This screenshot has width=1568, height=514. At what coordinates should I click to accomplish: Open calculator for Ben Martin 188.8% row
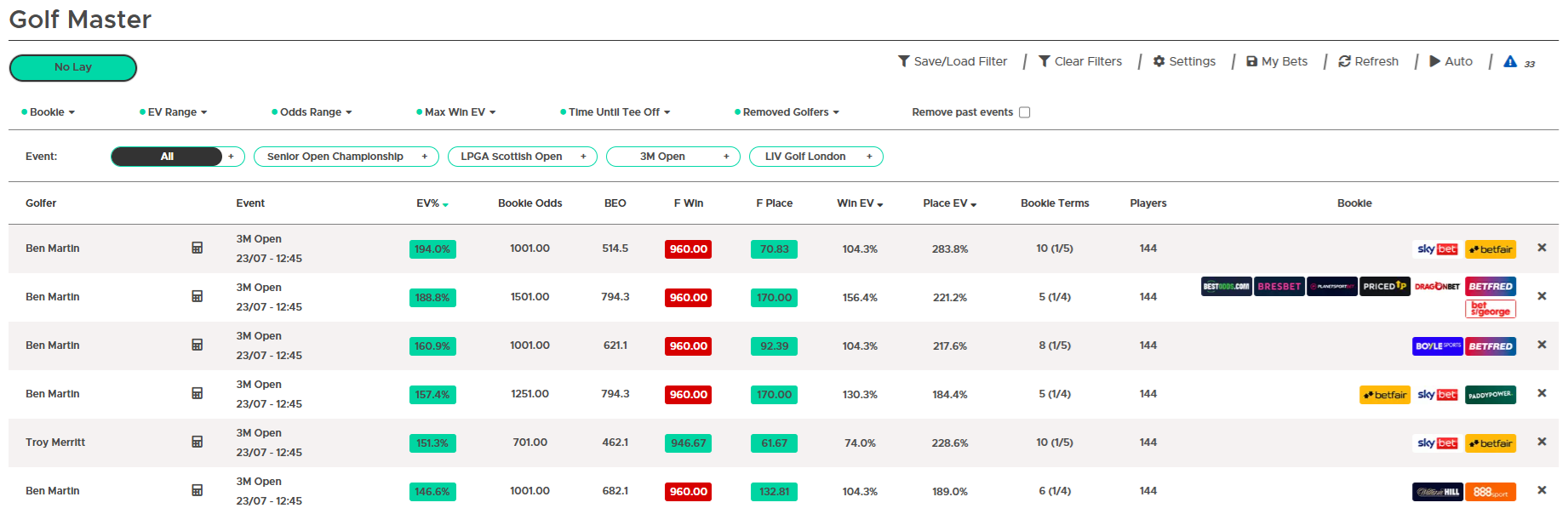click(x=197, y=297)
